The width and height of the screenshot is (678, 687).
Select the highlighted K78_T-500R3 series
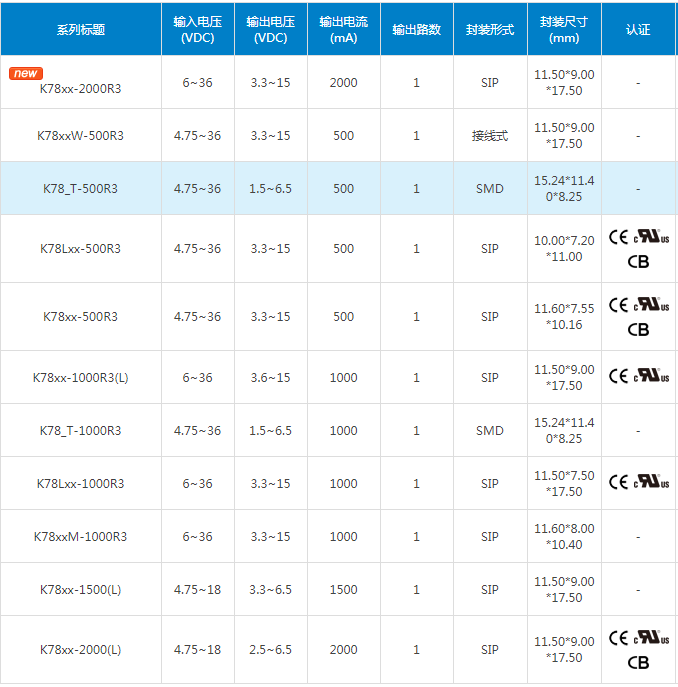coord(80,188)
